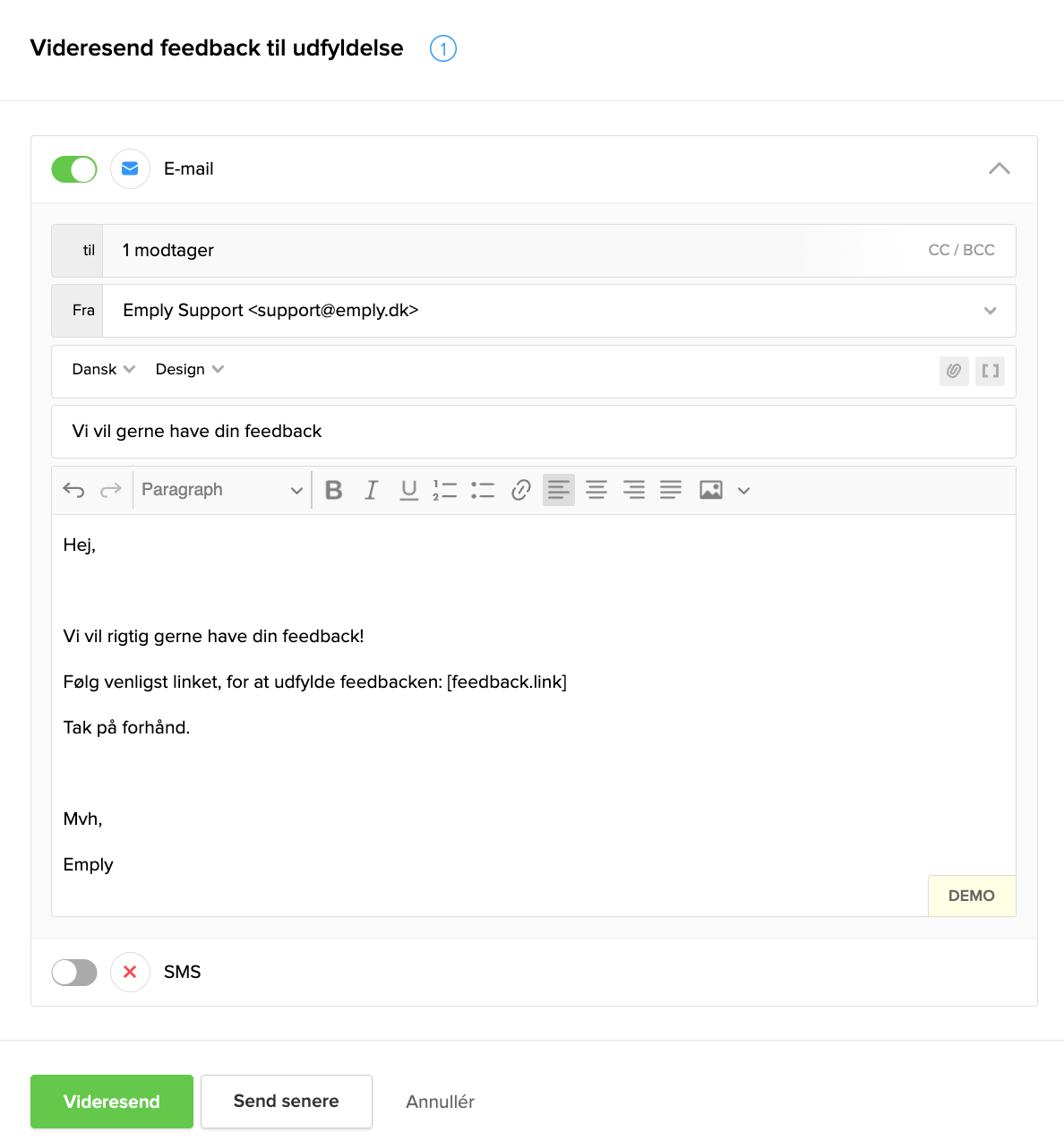Viewport: 1064px width, 1141px height.
Task: Collapse the E-mail section
Action: [x=999, y=169]
